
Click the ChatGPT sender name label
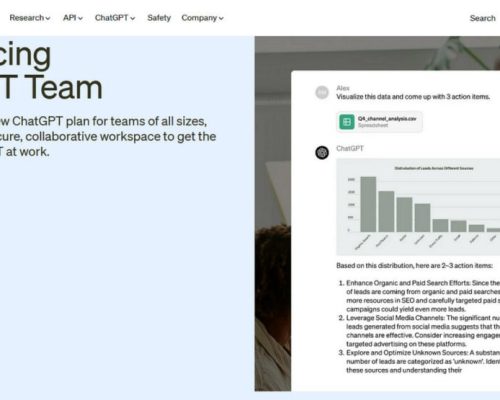(x=350, y=148)
